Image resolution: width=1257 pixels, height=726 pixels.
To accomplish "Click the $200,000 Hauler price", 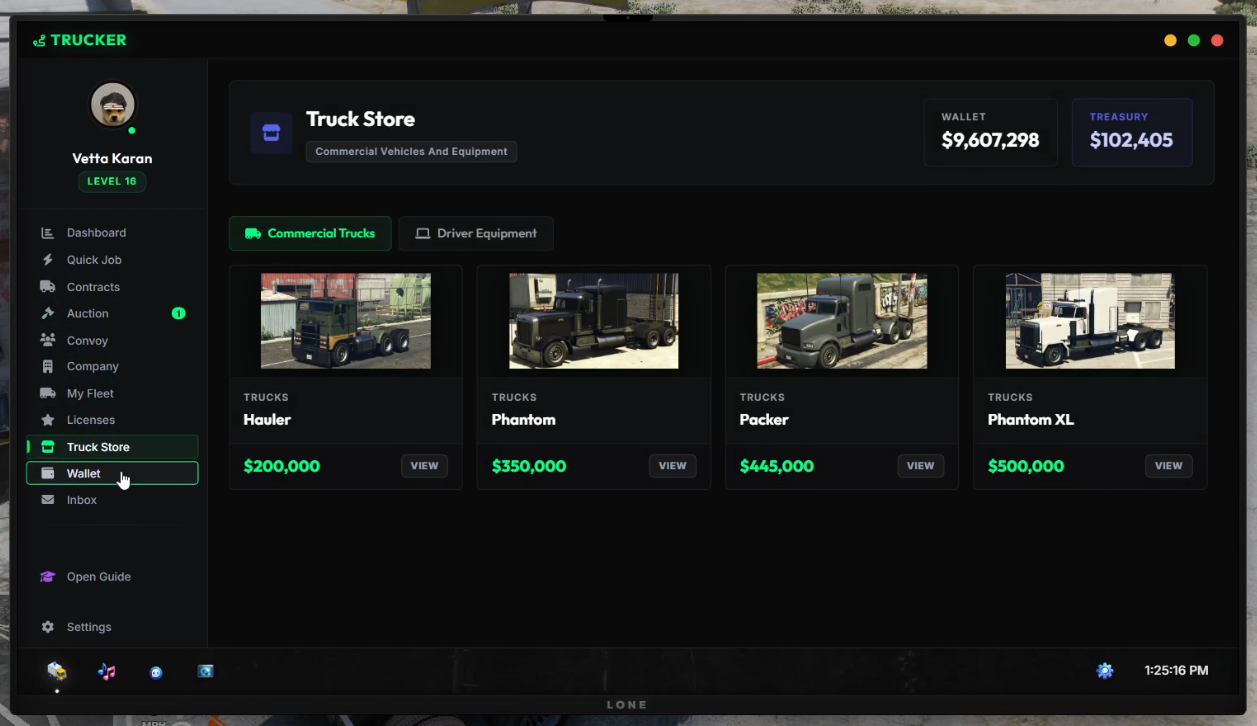I will click(282, 466).
